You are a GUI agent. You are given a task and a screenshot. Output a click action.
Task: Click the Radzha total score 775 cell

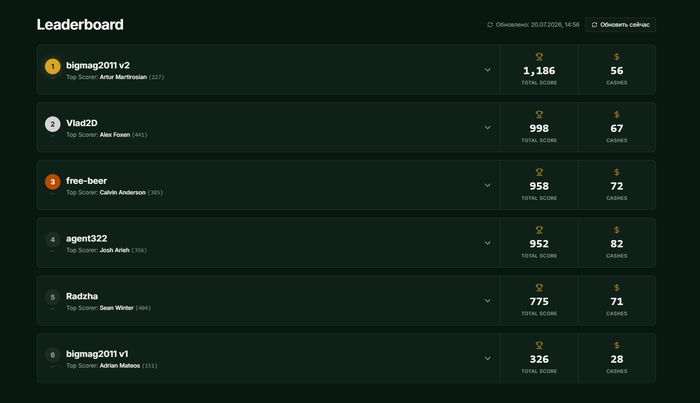[539, 301]
